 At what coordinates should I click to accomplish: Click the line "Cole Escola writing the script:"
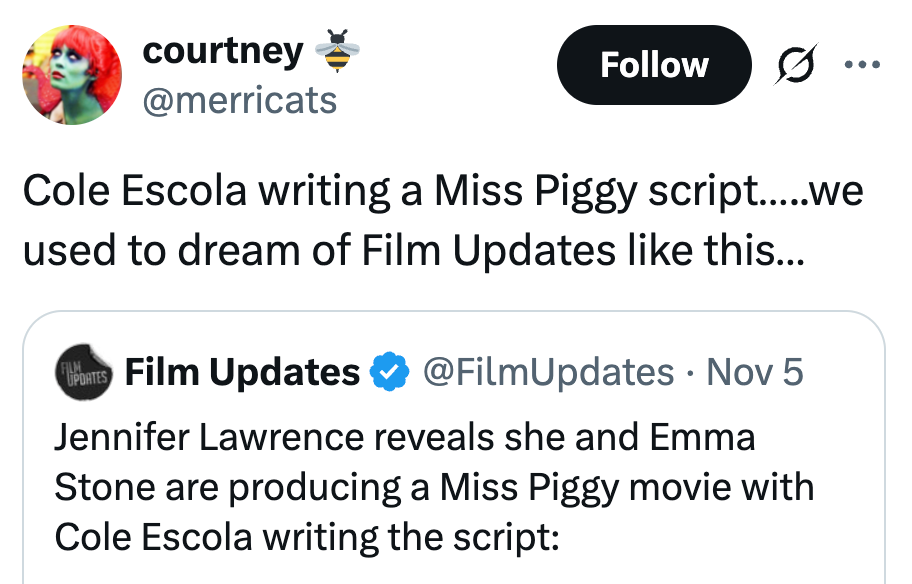[x=305, y=537]
